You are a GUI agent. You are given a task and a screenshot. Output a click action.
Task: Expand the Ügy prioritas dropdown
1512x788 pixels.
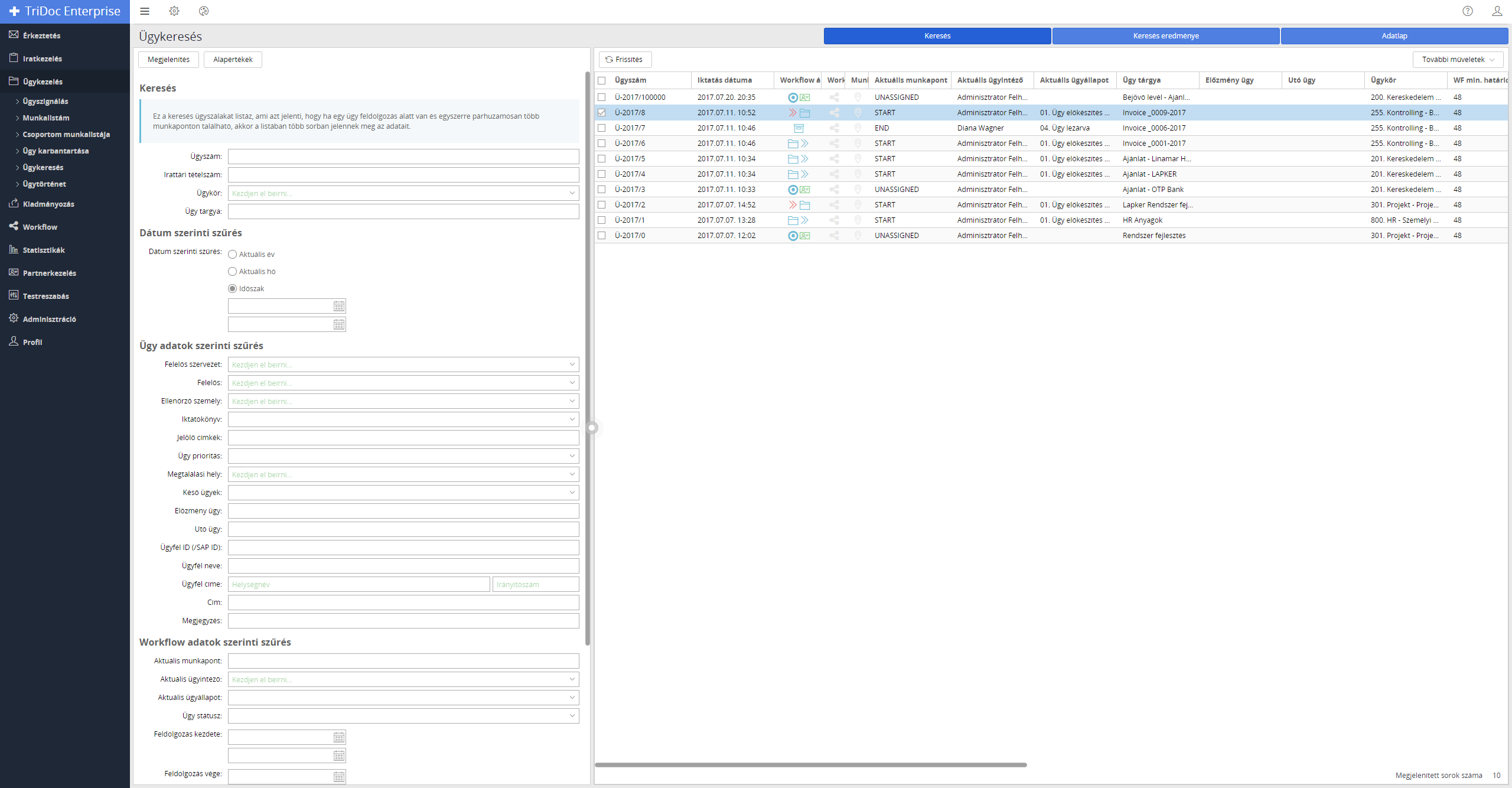pos(572,456)
